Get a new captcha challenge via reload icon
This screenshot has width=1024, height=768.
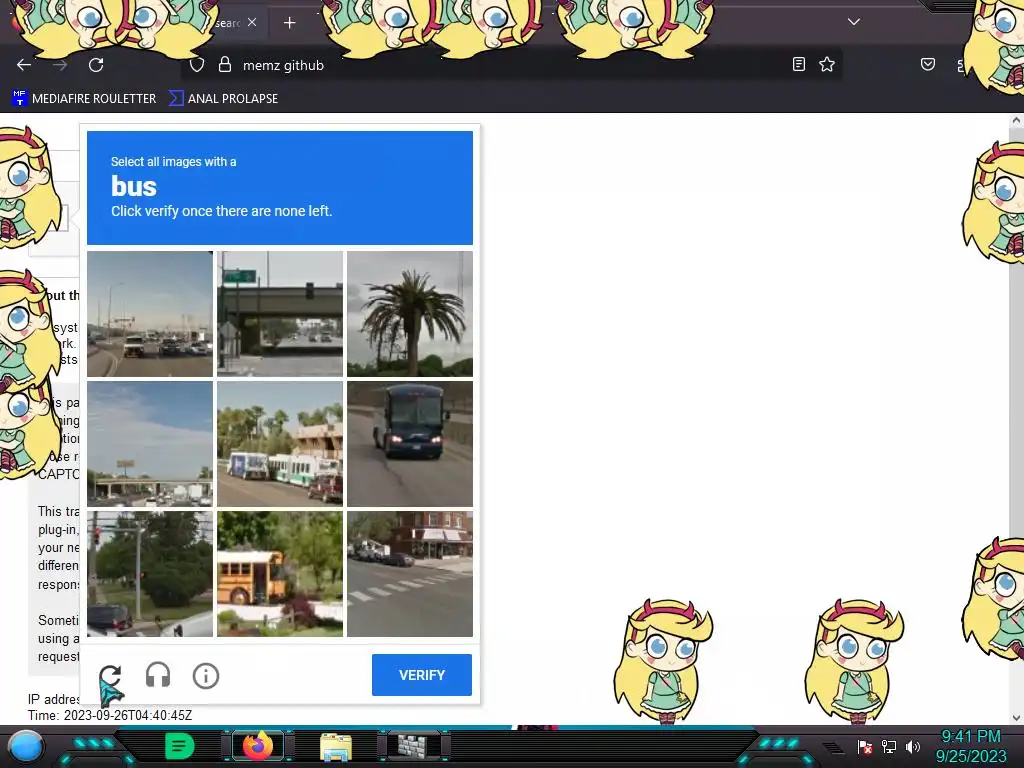[110, 675]
